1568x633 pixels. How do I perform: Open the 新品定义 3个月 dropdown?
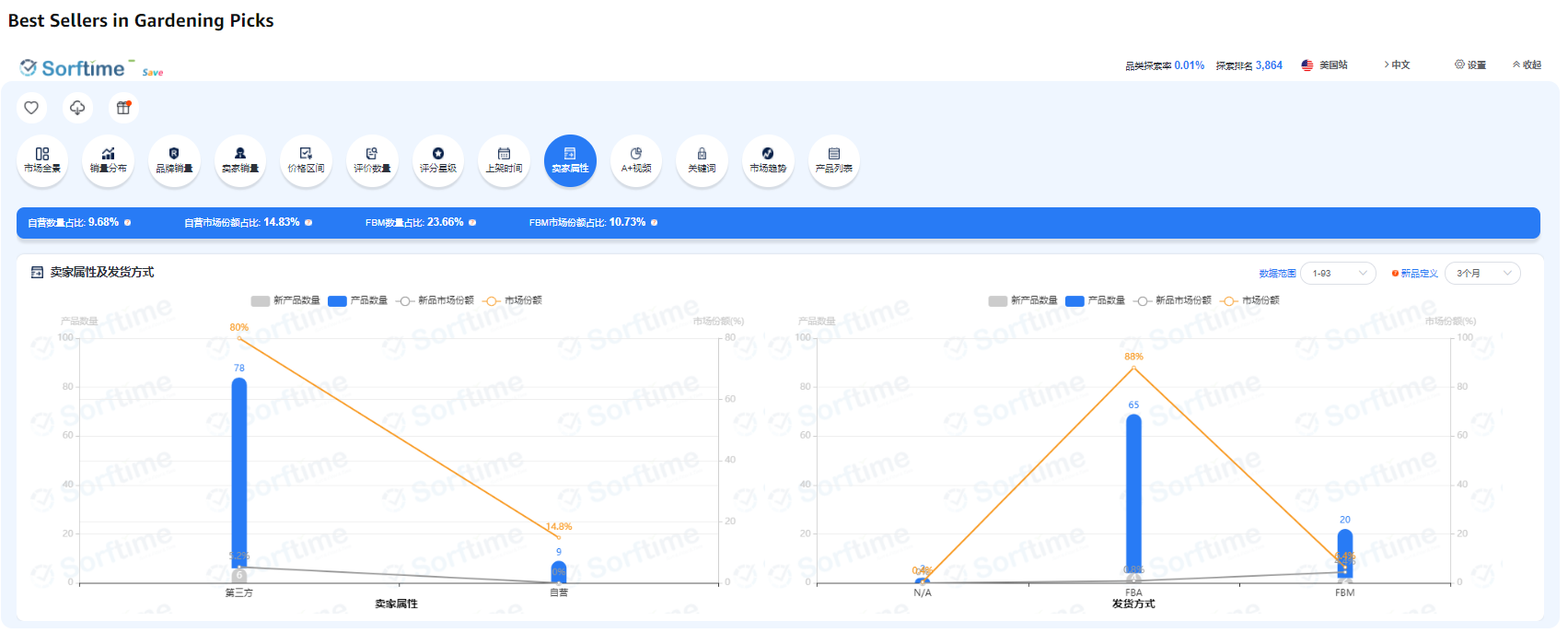point(1482,274)
